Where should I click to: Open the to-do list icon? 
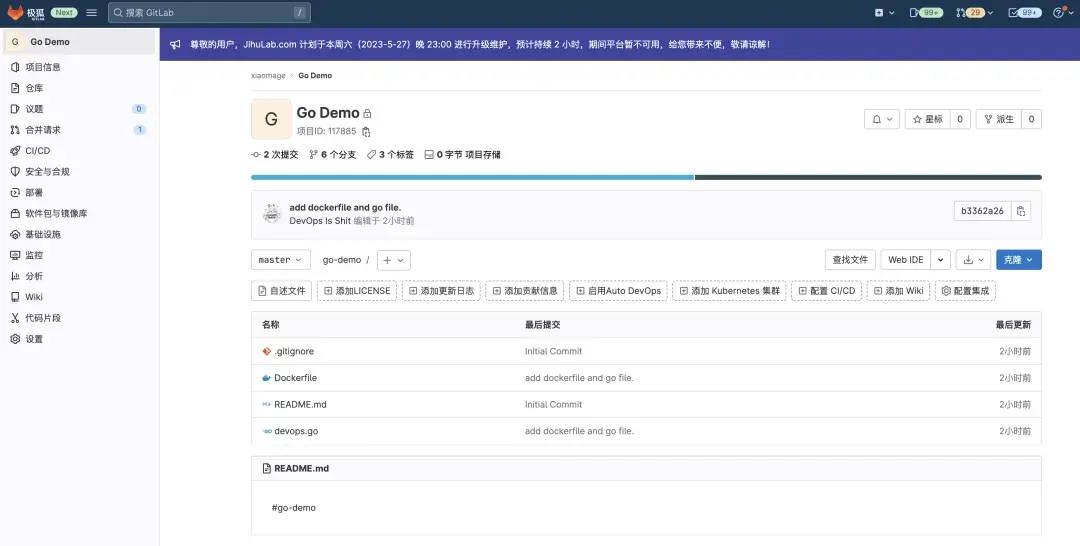1024,12
